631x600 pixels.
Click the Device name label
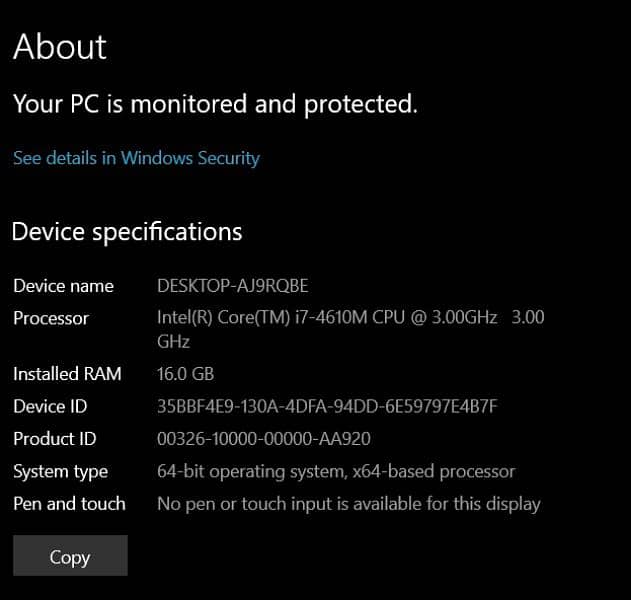(x=63, y=286)
